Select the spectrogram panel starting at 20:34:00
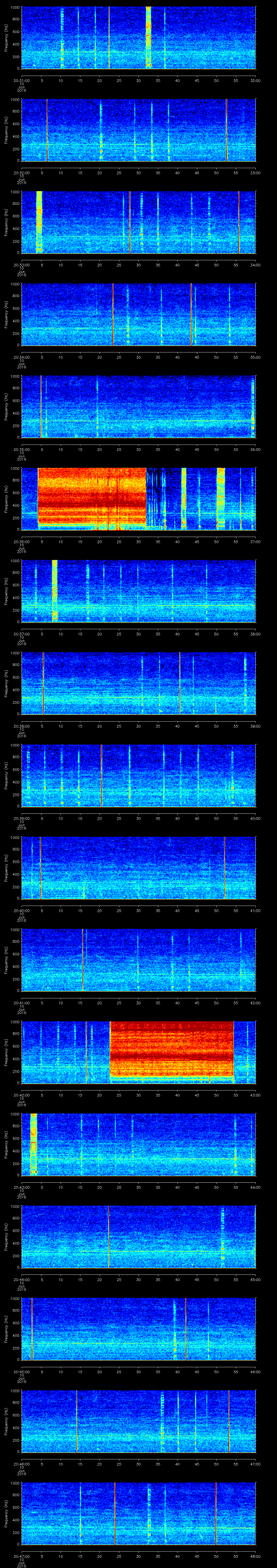This screenshot has width=277, height=1568. (138, 315)
